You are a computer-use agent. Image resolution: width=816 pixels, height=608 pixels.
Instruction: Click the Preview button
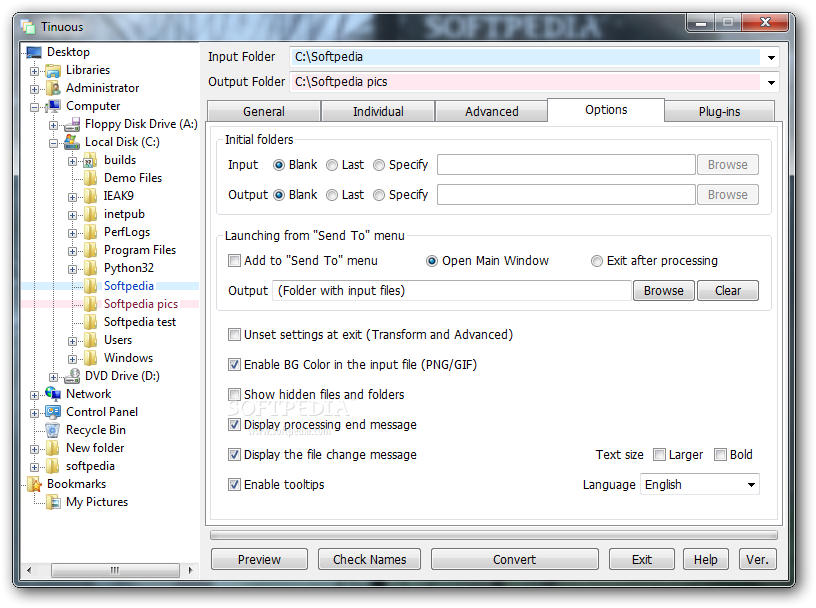point(259,560)
